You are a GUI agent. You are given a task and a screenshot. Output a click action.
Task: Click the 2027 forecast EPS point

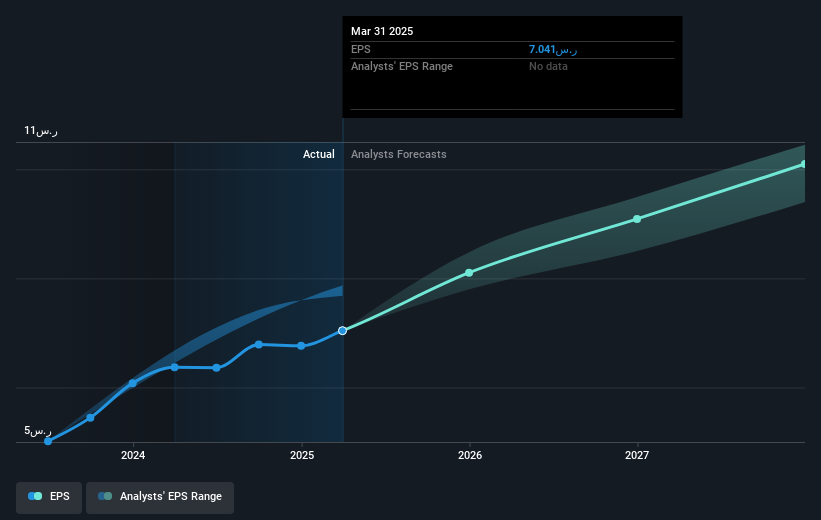pyautogui.click(x=637, y=219)
